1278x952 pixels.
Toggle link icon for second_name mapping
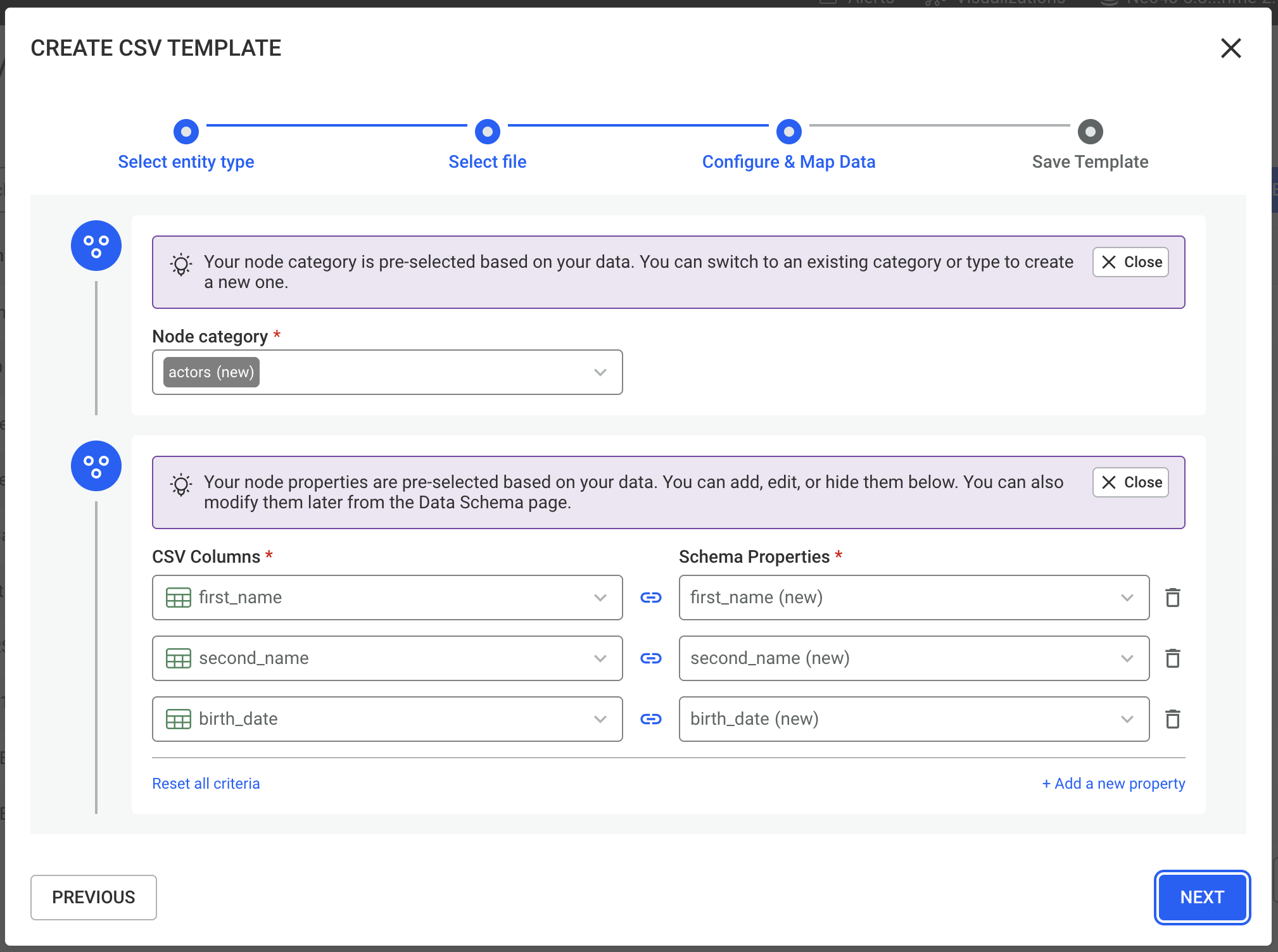pos(650,658)
